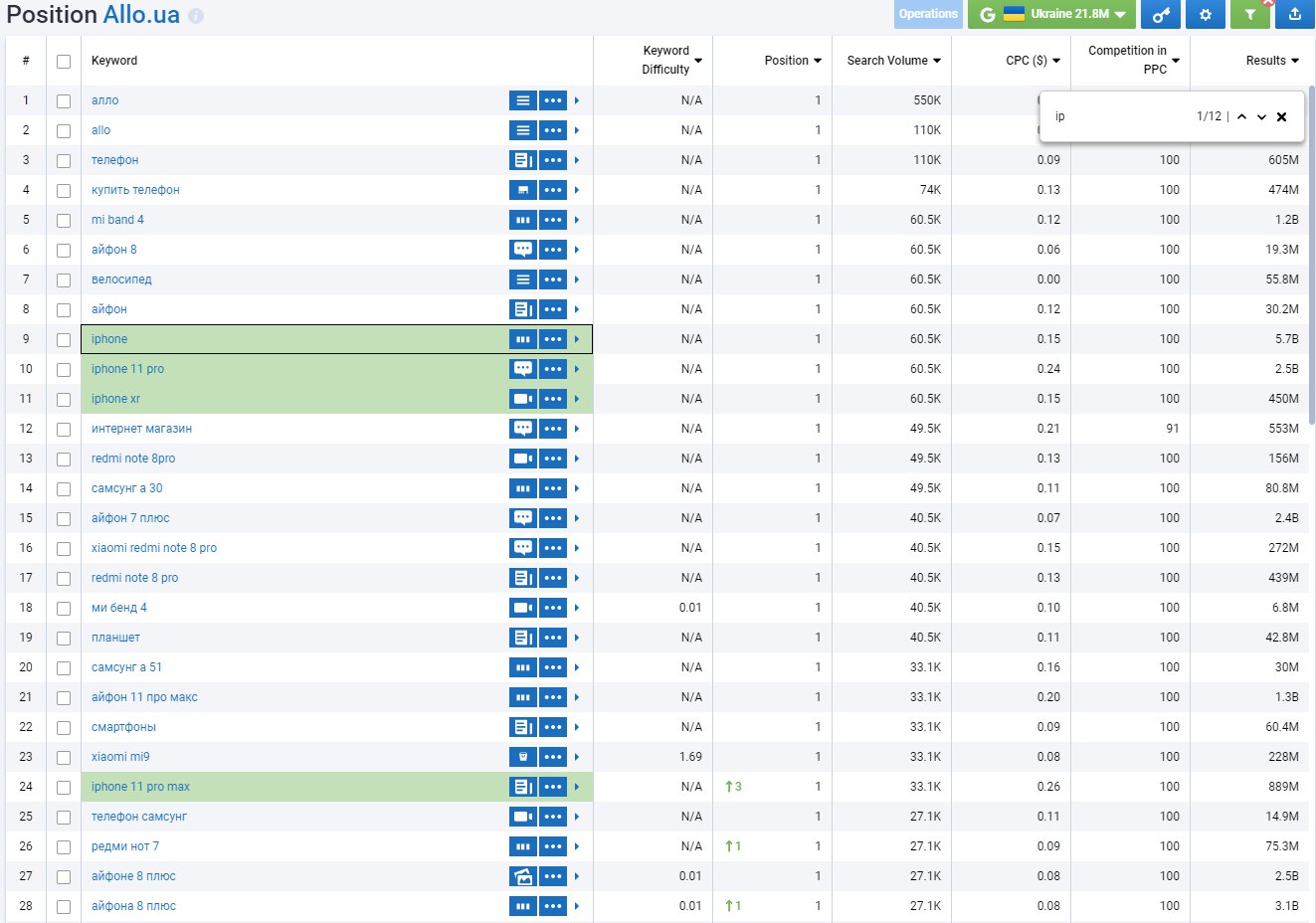Check the box for 'айфона 8 плюс' row
The image size is (1316, 923).
[x=64, y=907]
